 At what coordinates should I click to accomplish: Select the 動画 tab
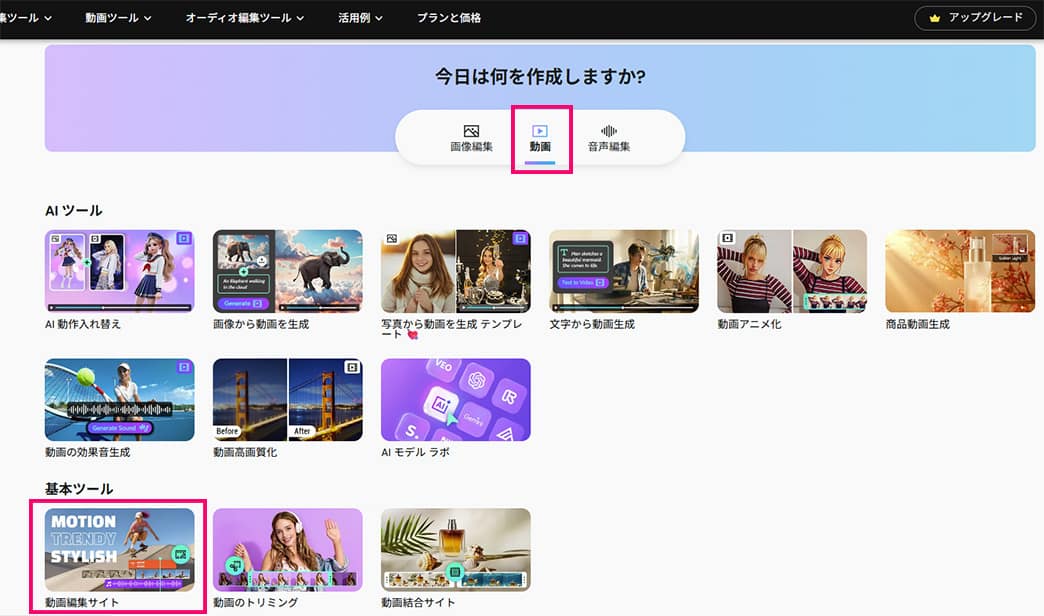click(540, 139)
